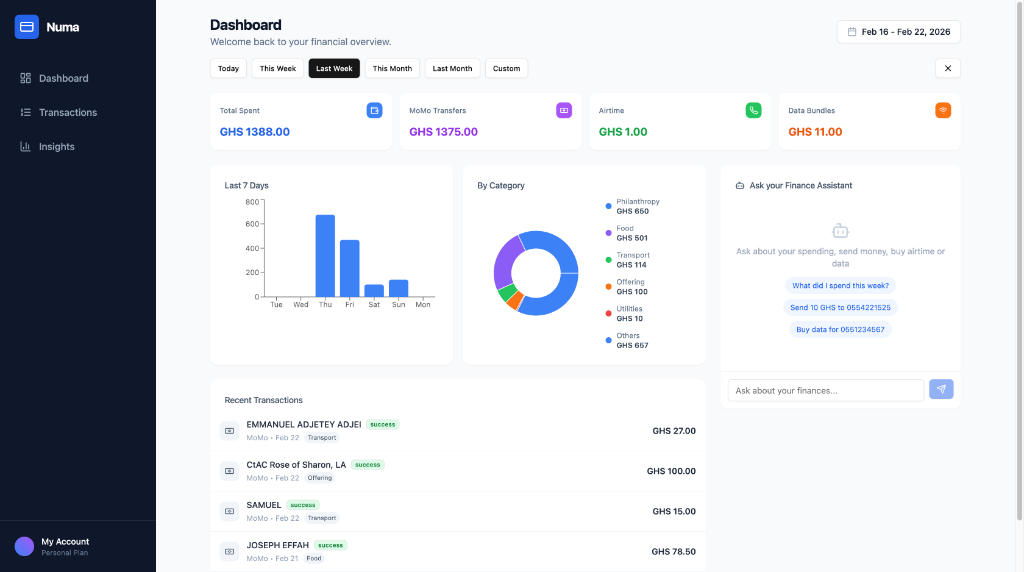The image size is (1024, 572).
Task: Select the Last Month filter
Action: 453,69
